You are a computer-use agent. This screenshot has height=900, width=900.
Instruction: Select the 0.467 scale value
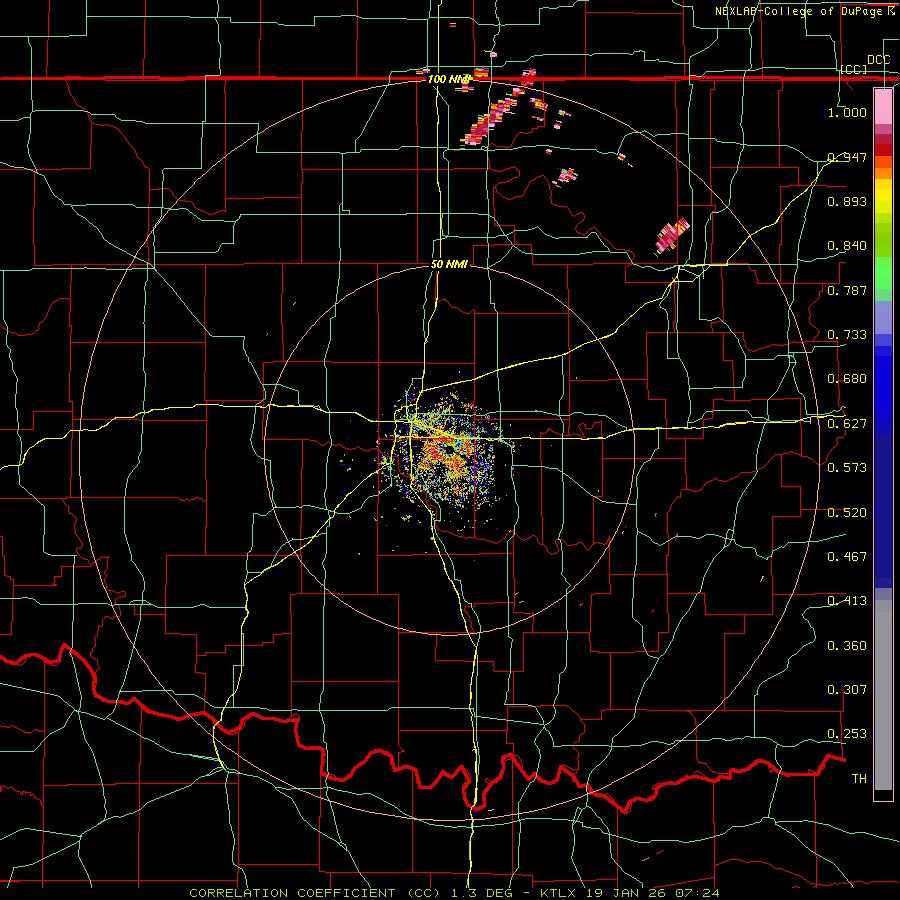[847, 557]
